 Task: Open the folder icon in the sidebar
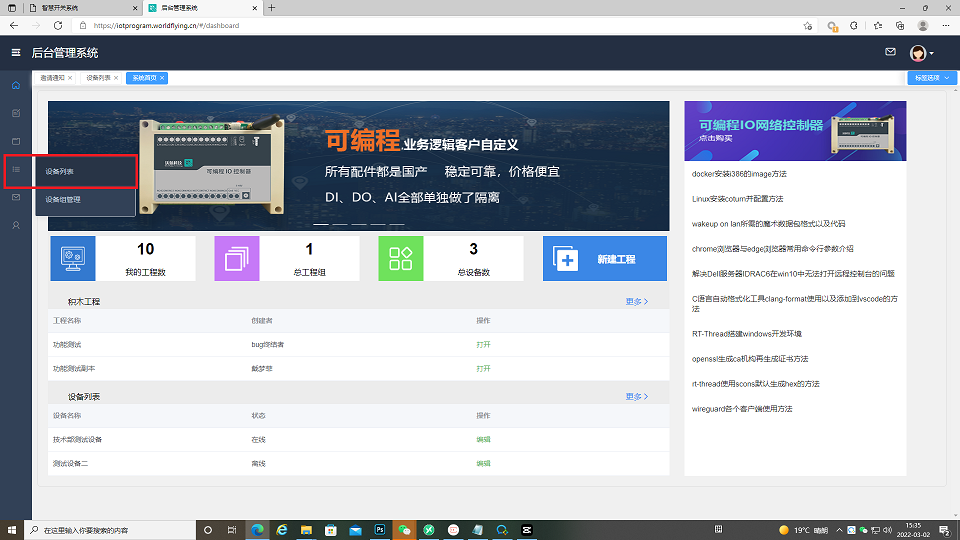point(16,141)
